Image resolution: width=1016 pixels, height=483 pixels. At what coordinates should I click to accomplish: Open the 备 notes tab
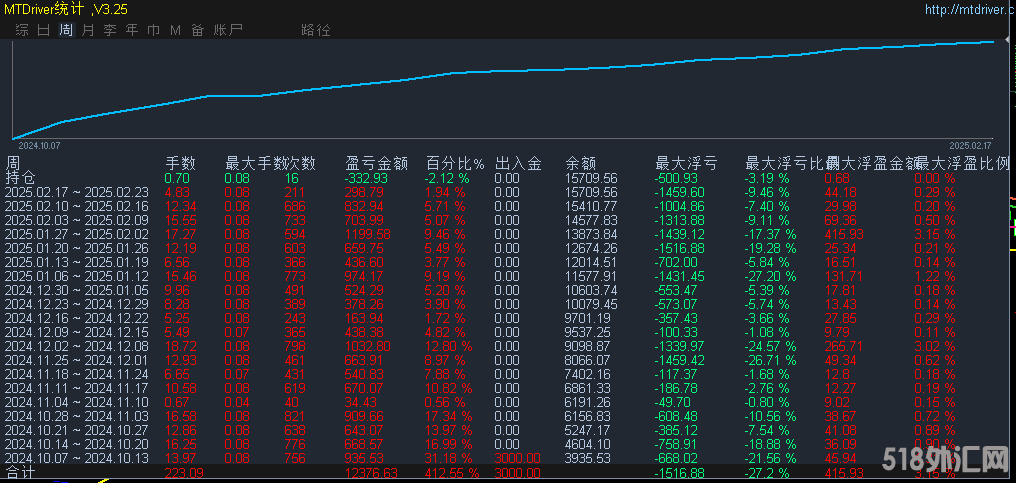[x=198, y=30]
